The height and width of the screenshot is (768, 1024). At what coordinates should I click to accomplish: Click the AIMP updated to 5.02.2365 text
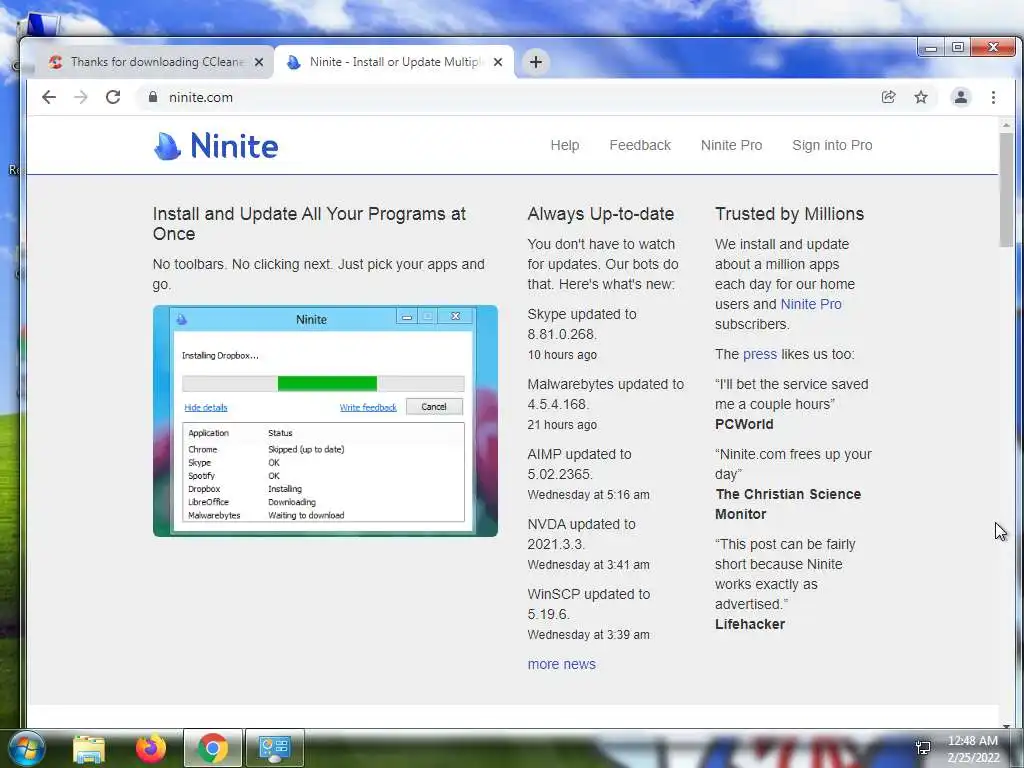click(x=579, y=464)
